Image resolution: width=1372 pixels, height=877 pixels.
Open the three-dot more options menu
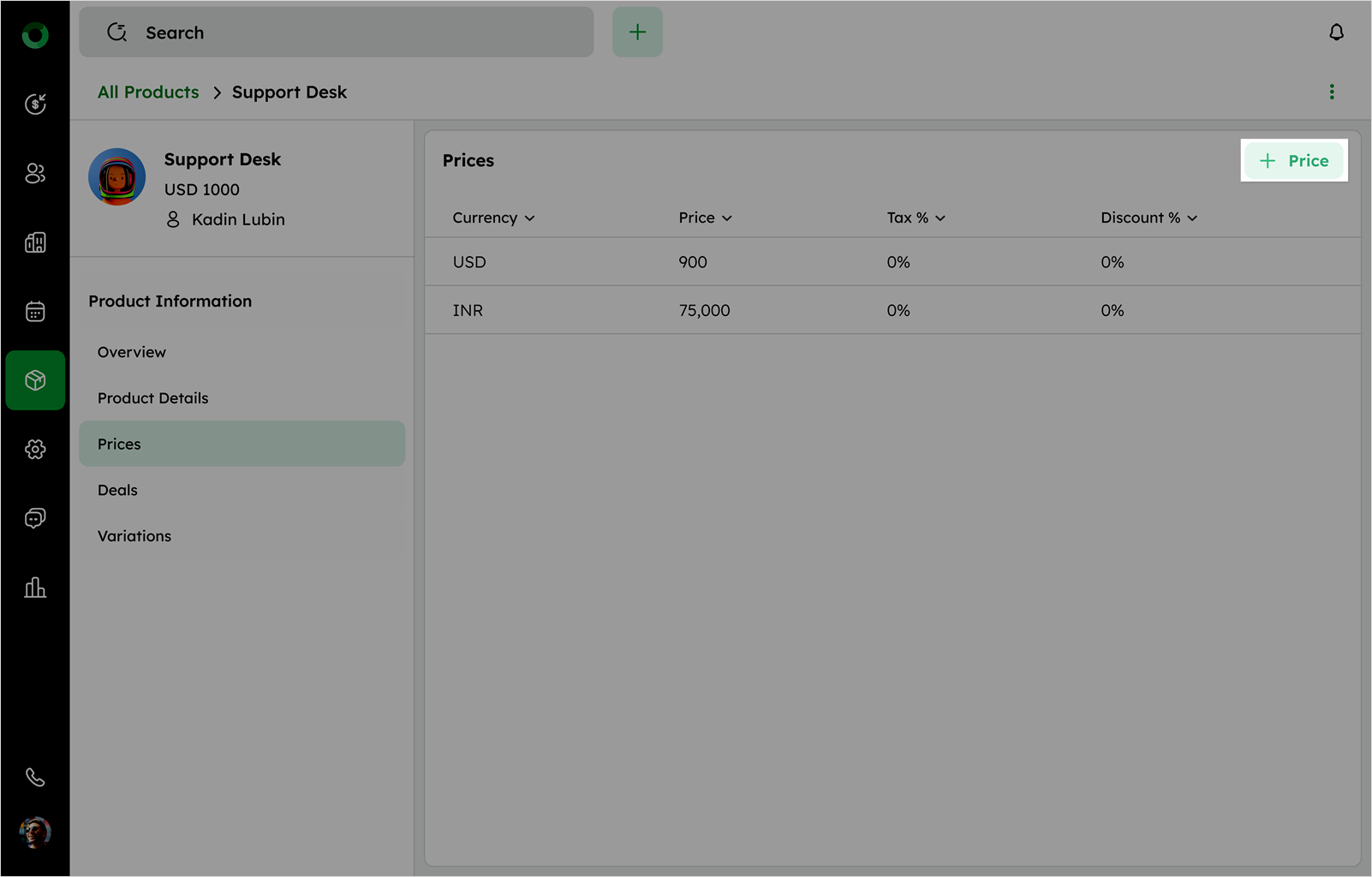[x=1332, y=92]
